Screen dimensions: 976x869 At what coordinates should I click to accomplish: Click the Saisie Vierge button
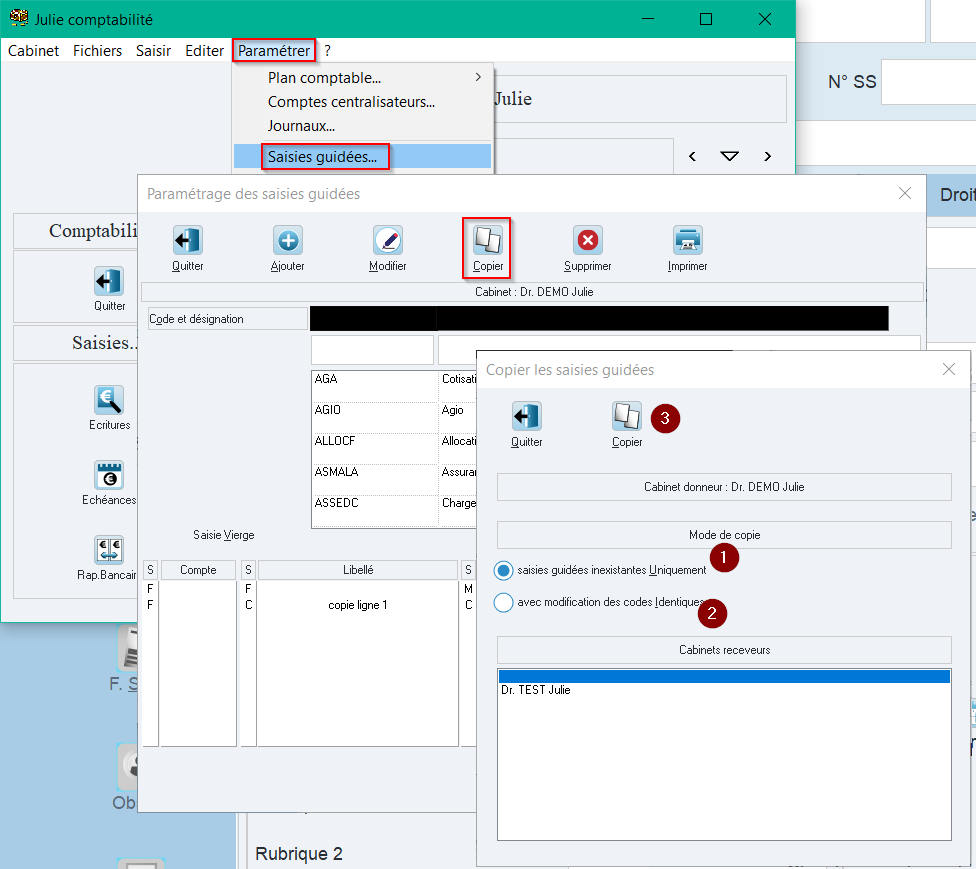click(x=223, y=535)
